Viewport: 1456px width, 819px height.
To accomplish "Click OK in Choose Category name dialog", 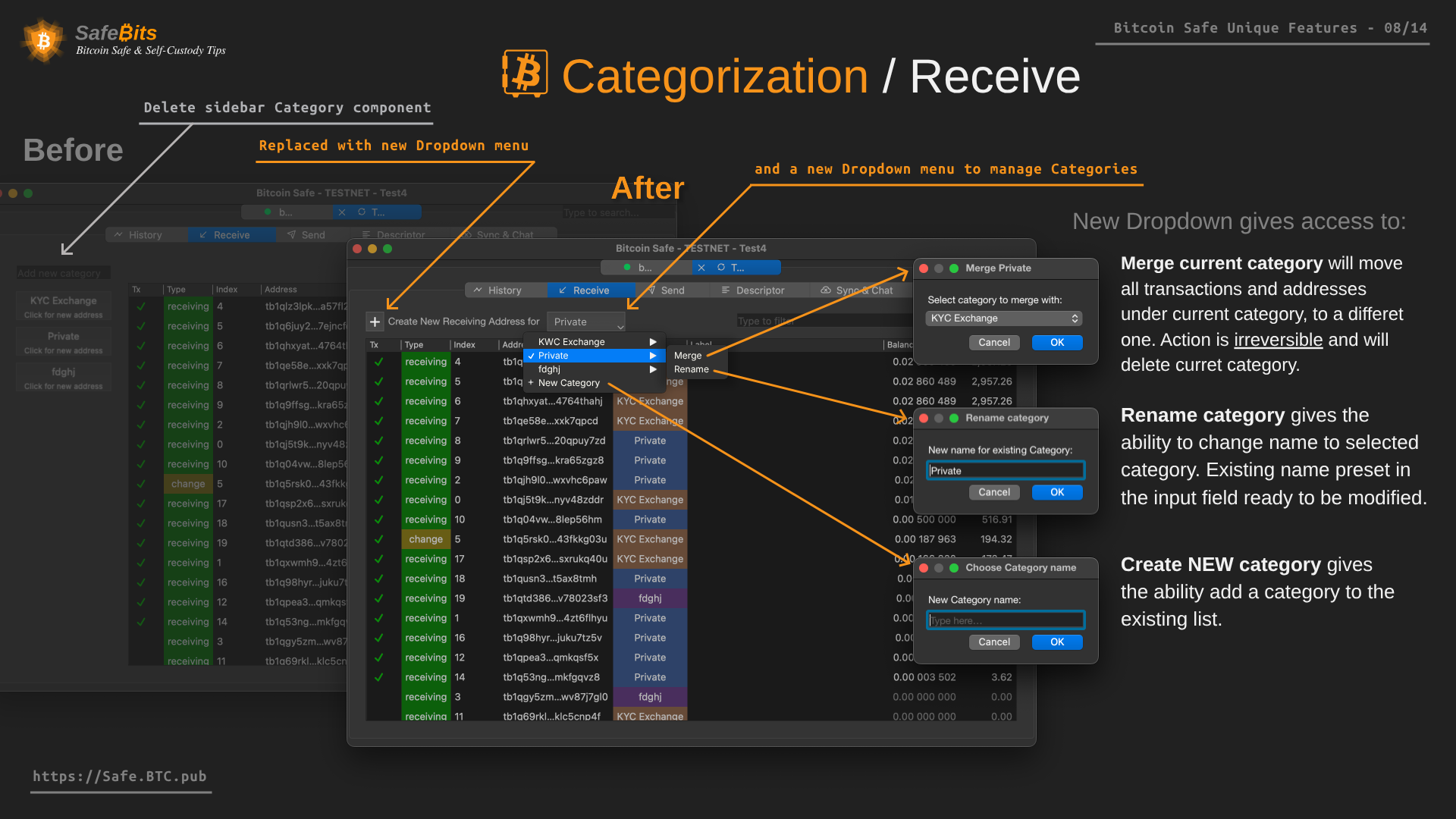I will tap(1057, 642).
